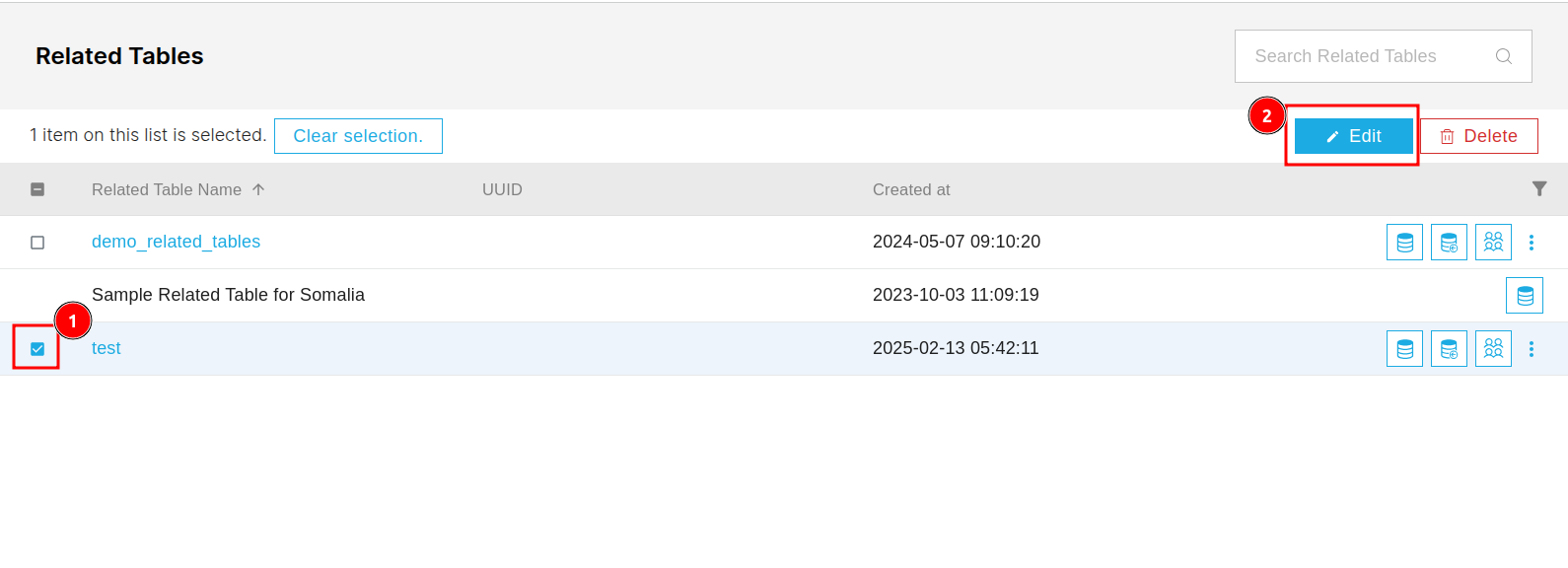Uncheck the test row checkbox
Image resolution: width=1568 pixels, height=568 pixels.
coord(37,349)
